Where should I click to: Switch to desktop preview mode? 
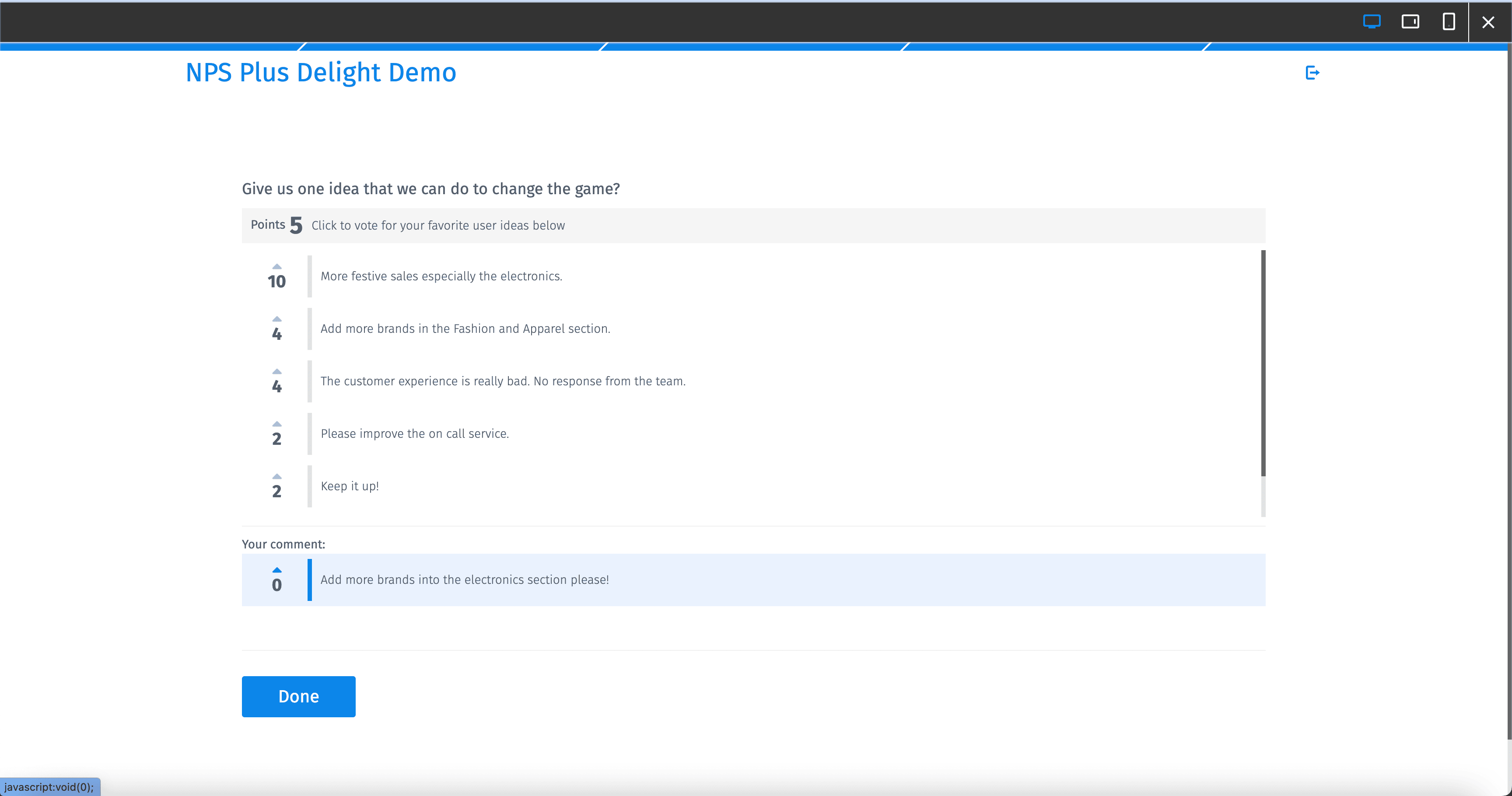pyautogui.click(x=1372, y=22)
